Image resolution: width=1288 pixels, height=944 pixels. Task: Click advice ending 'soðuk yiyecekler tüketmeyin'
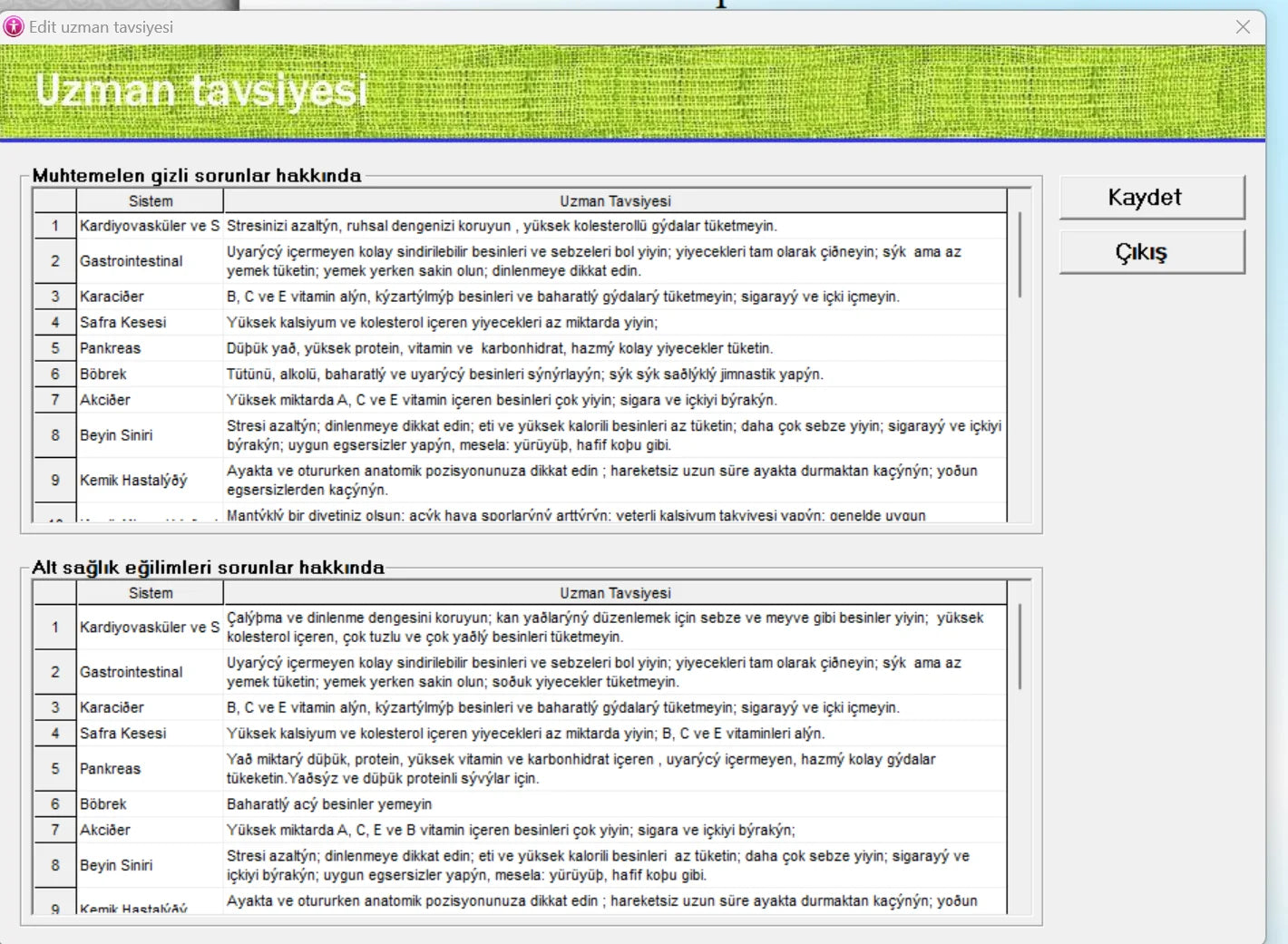(615, 672)
